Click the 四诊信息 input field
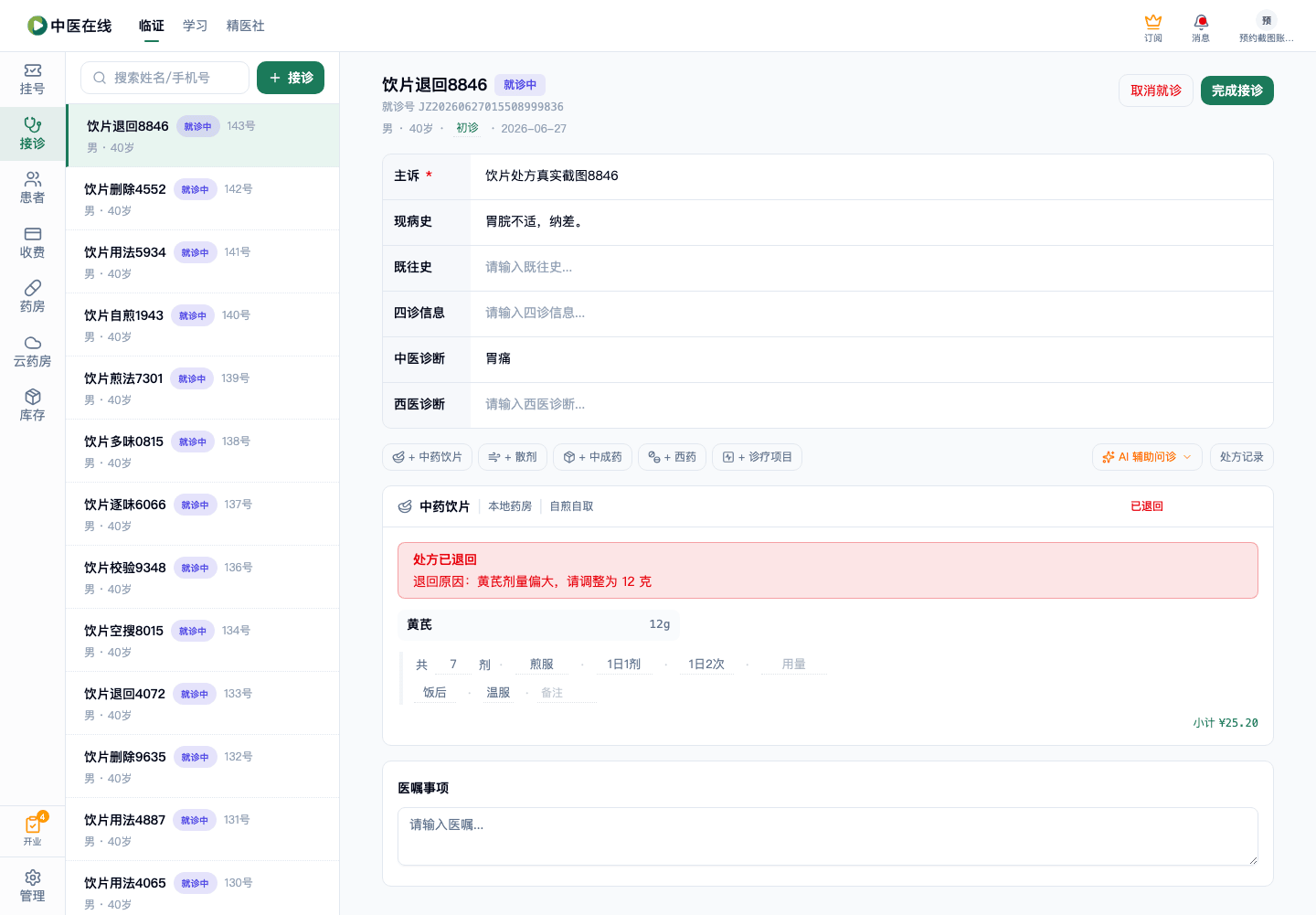 (x=871, y=314)
